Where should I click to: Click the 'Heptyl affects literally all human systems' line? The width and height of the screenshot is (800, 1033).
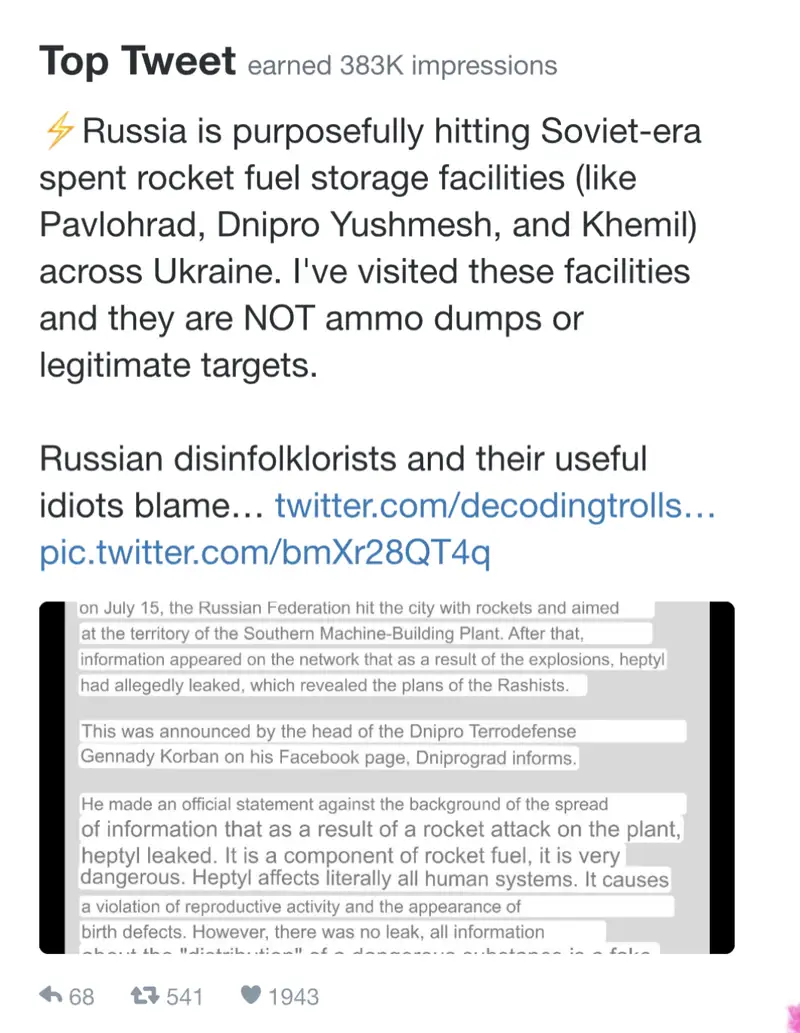[374, 880]
